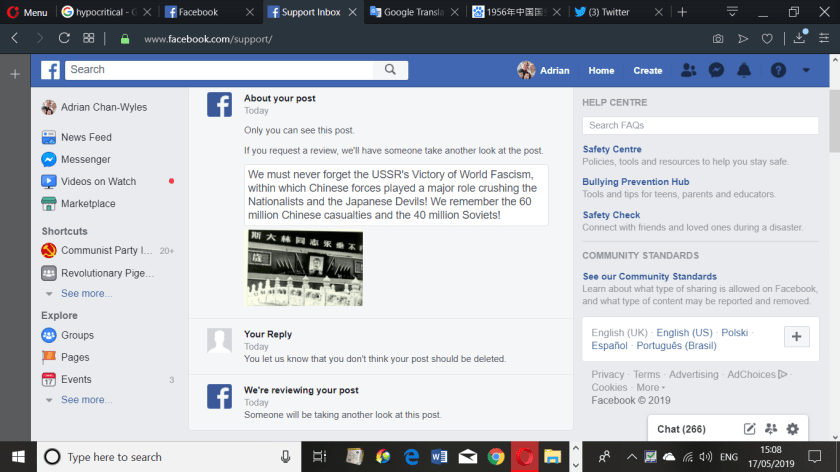Open Chrome from the taskbar

pos(496,457)
